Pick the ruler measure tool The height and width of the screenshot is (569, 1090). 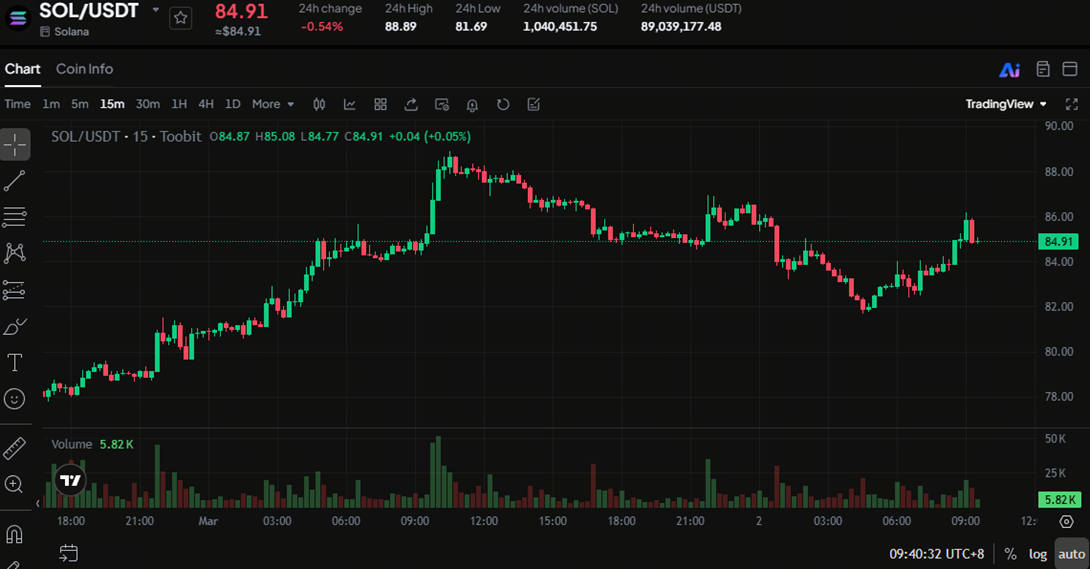[15, 447]
